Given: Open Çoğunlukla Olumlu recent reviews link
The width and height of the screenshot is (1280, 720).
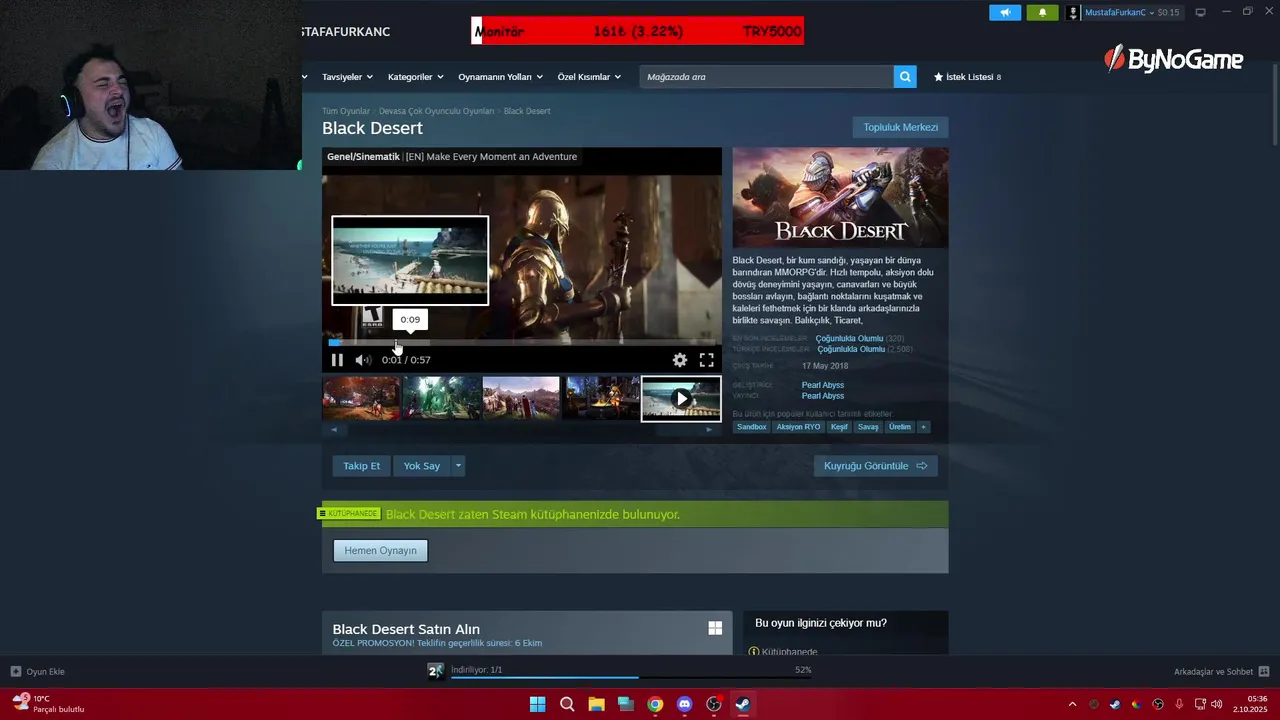Looking at the screenshot, I should point(849,338).
